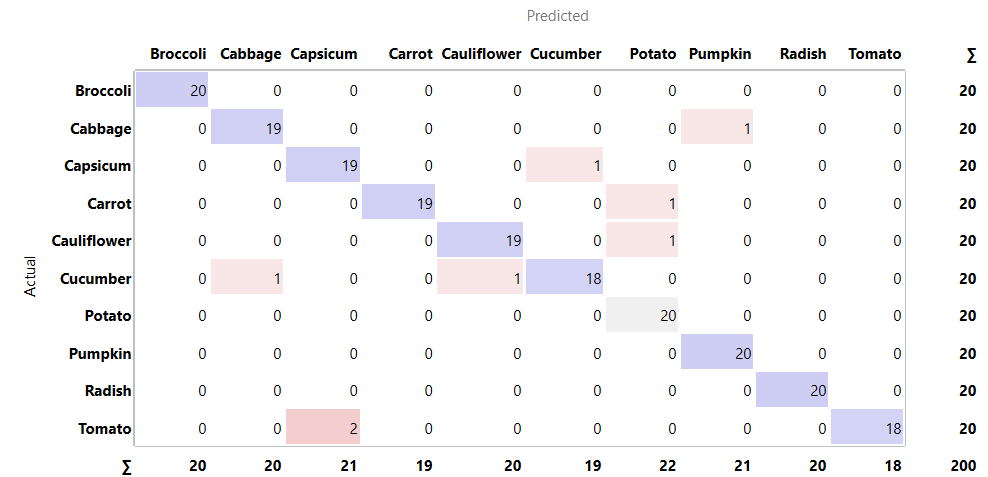Click the Pumpkin column header
The image size is (988, 477).
tap(720, 54)
